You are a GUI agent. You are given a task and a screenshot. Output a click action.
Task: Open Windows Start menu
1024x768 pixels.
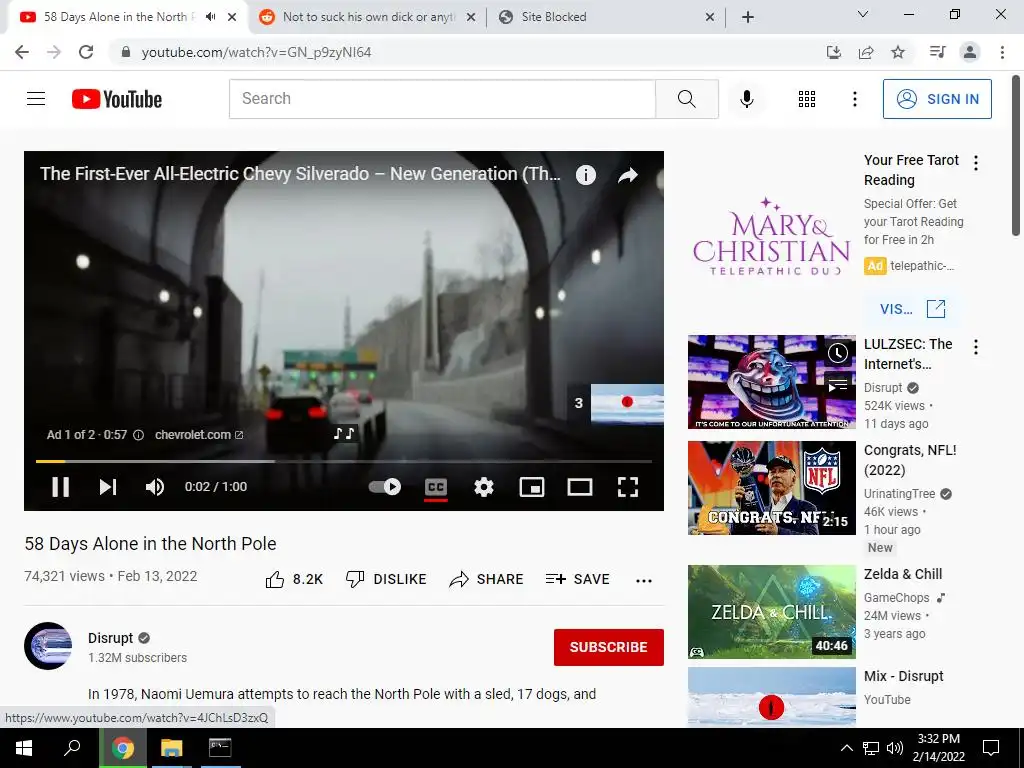(24, 748)
